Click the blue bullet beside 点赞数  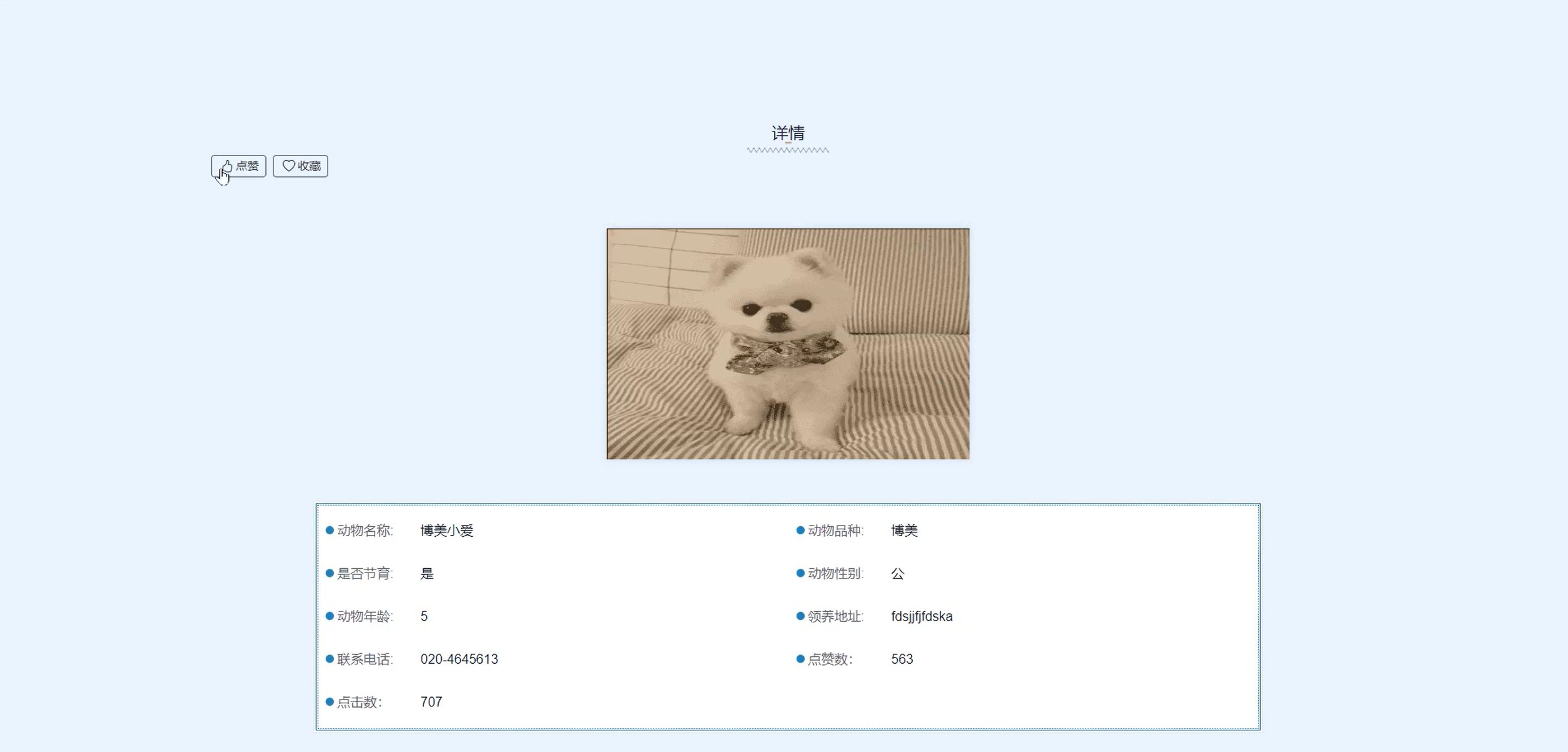pos(800,659)
